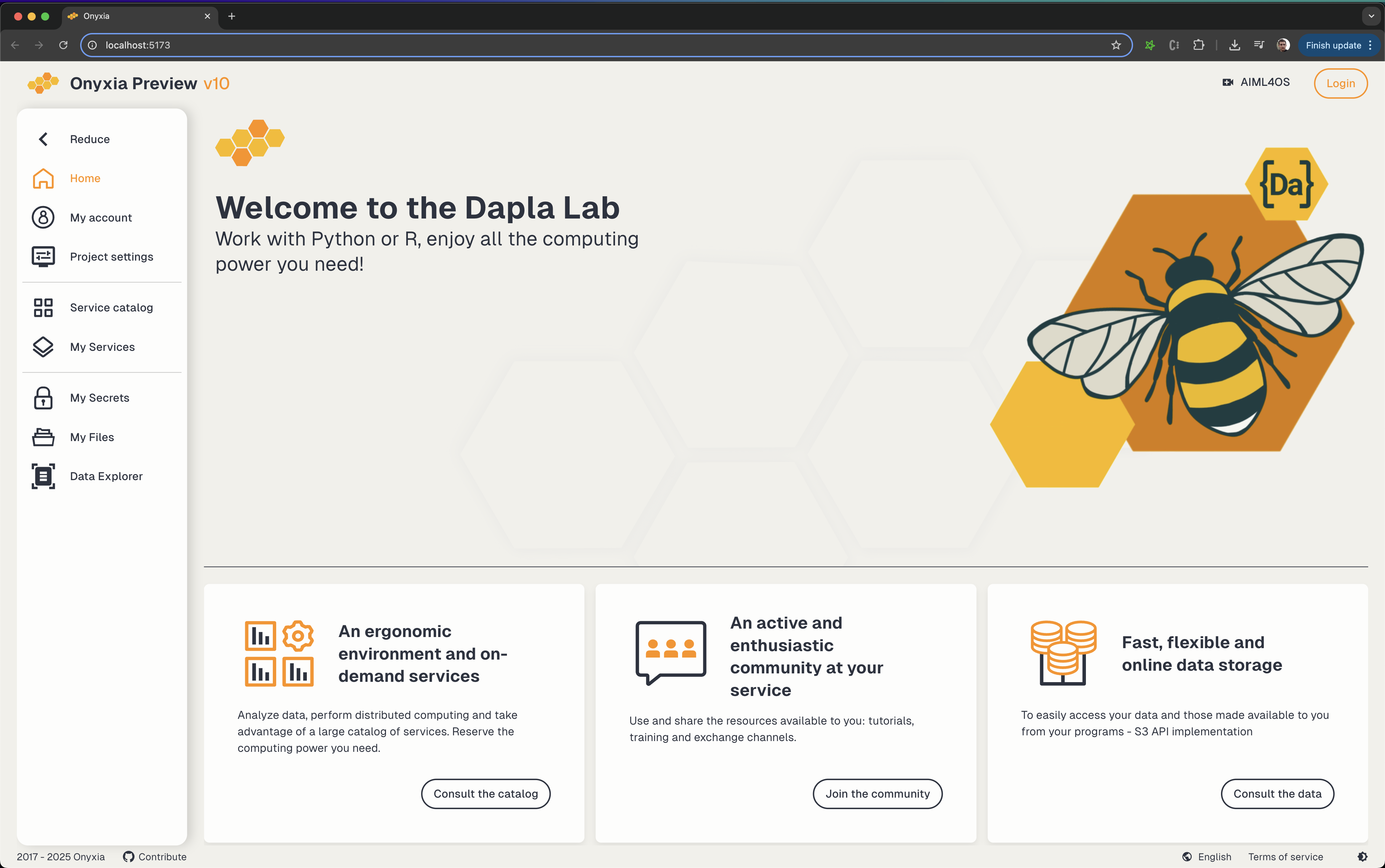Open the English language selector
This screenshot has height=868, width=1385.
1207,857
